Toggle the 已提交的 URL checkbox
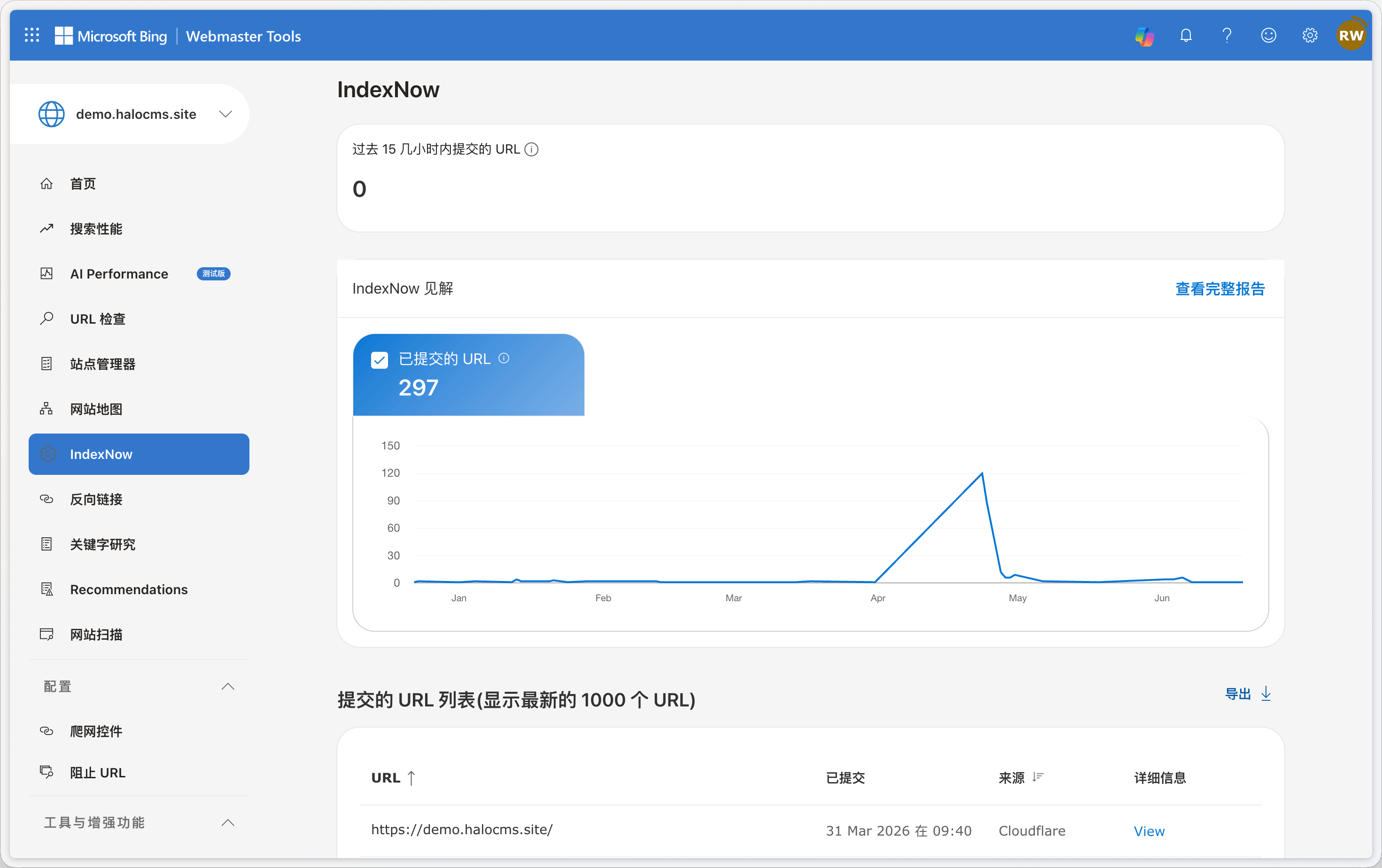Viewport: 1382px width, 868px height. [x=380, y=360]
